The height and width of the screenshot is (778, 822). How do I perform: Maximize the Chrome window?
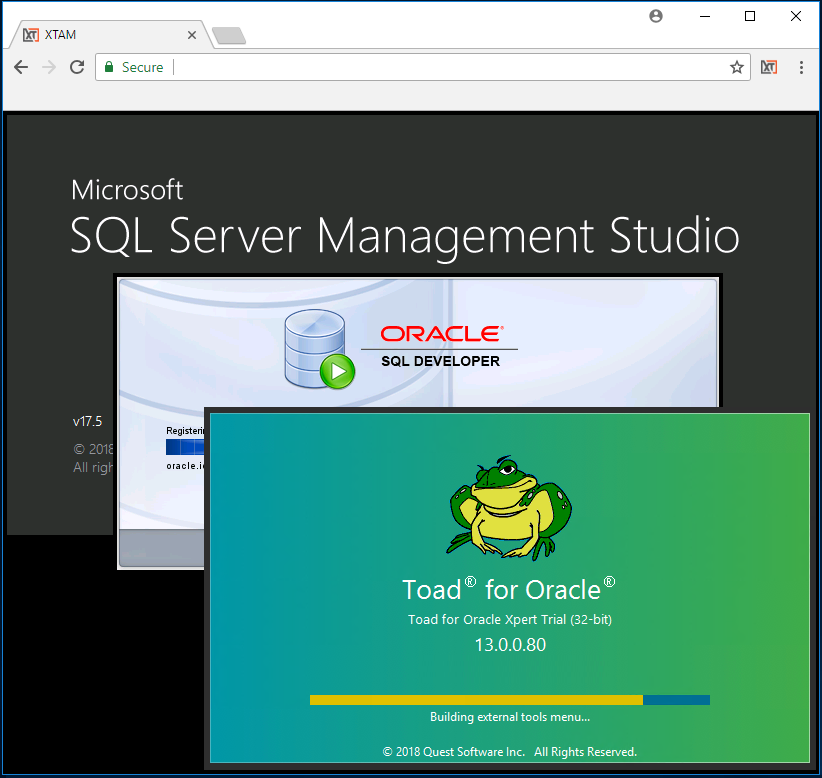pos(750,16)
